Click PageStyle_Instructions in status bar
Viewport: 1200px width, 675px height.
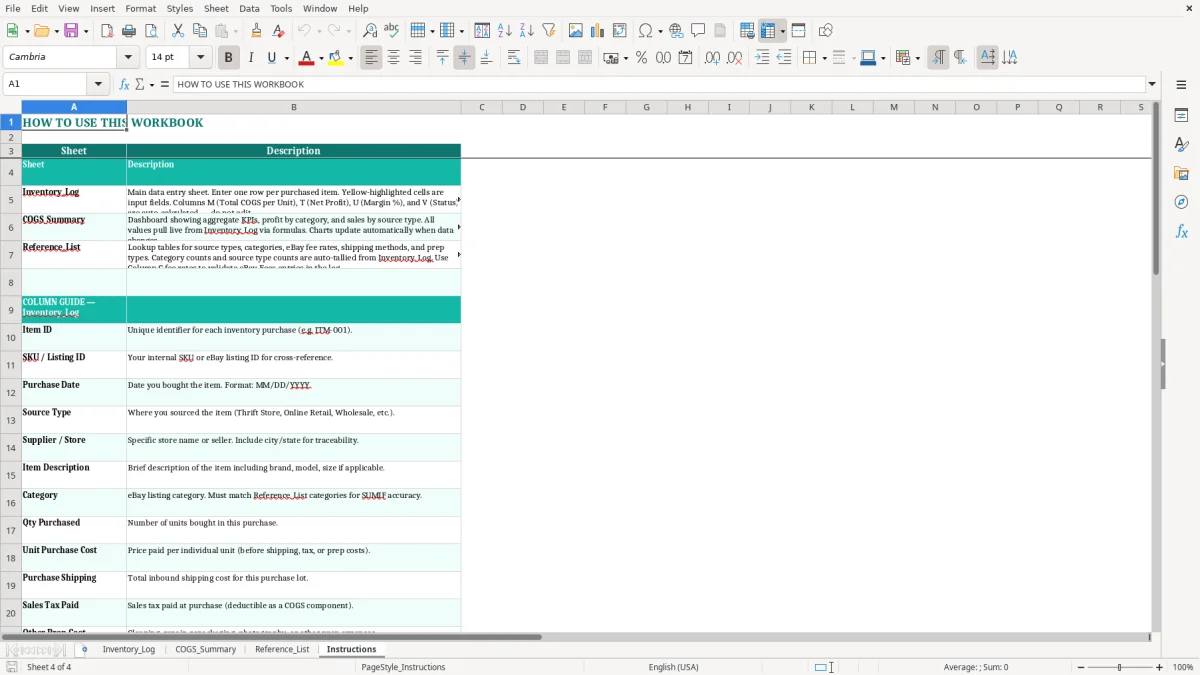click(x=403, y=667)
